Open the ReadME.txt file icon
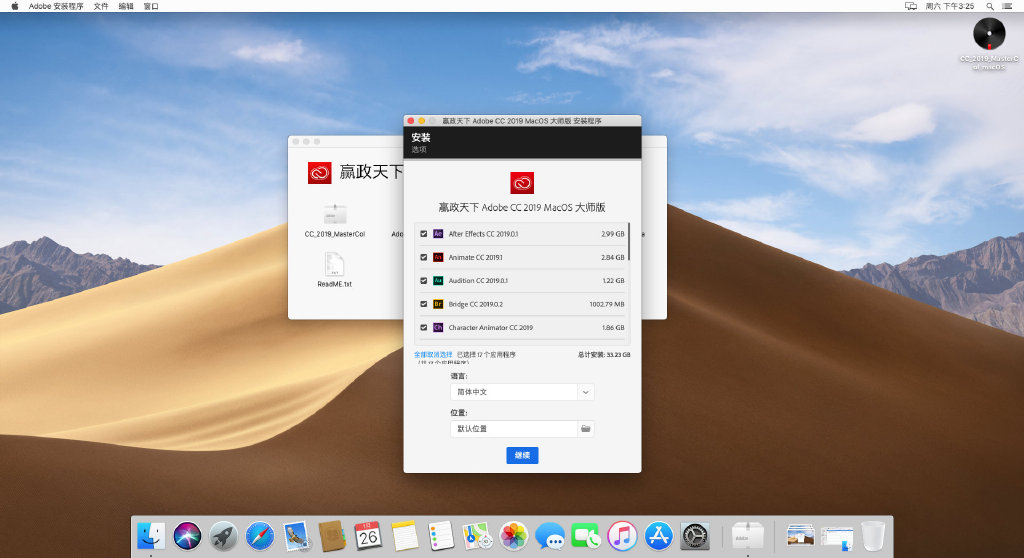 (334, 265)
